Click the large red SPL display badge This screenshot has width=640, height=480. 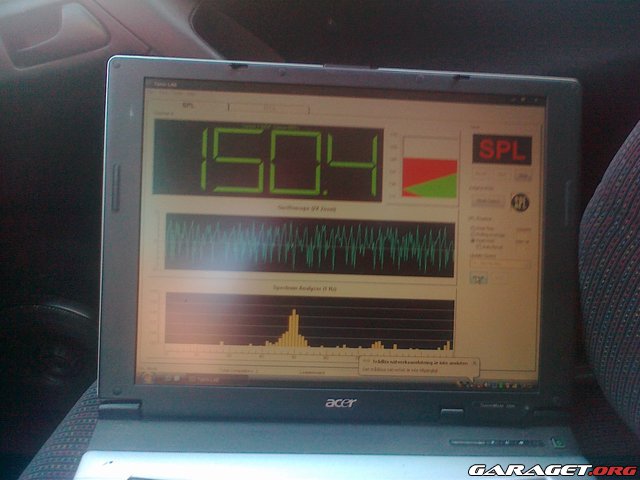pos(503,150)
